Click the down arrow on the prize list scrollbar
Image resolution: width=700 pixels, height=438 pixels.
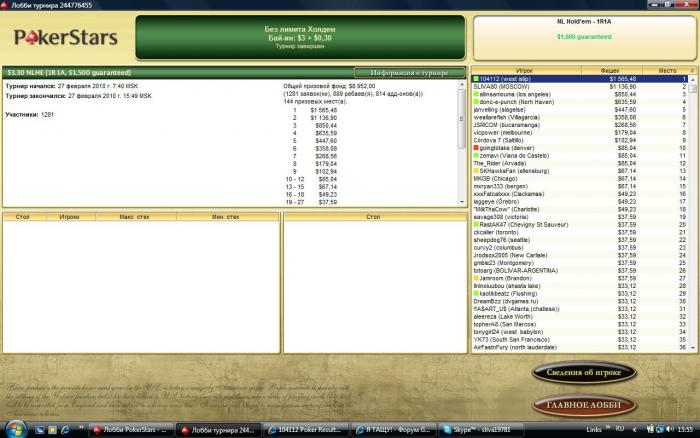click(x=462, y=202)
